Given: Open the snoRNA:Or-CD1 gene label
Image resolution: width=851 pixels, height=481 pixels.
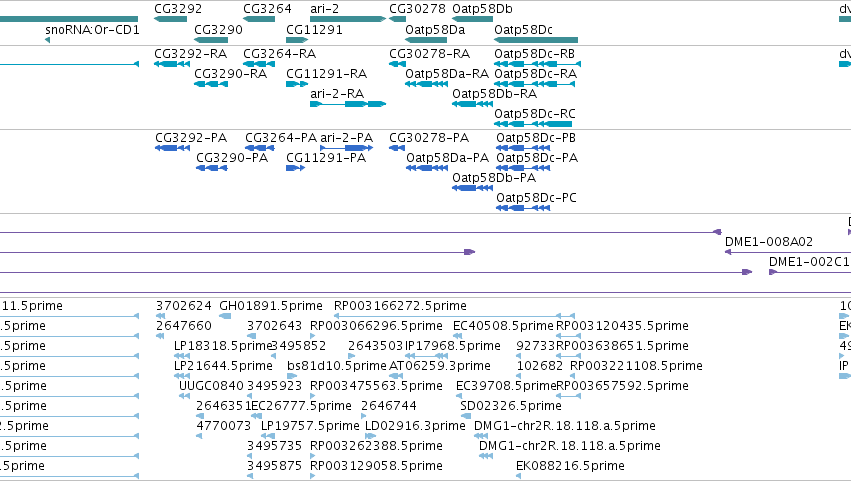Looking at the screenshot, I should point(92,29).
